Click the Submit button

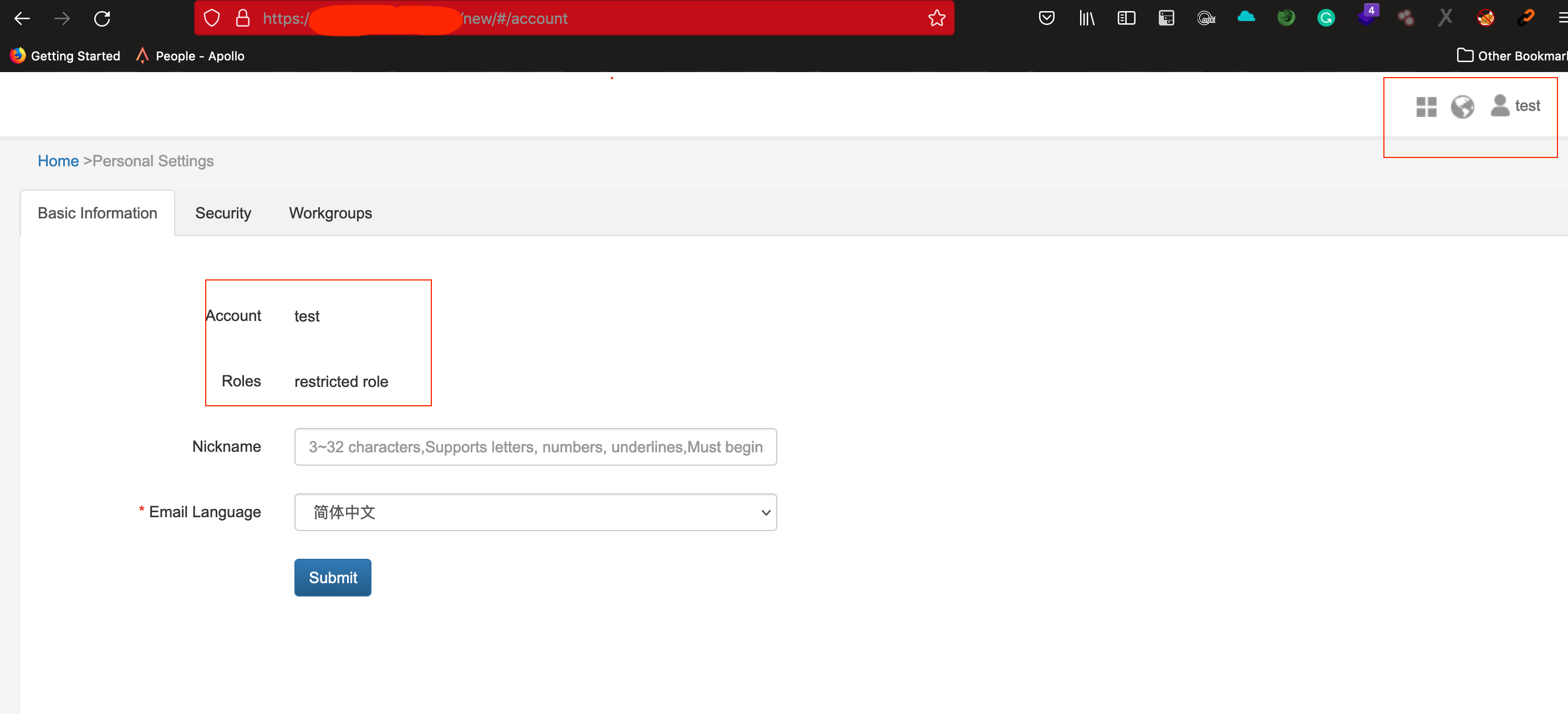click(332, 577)
